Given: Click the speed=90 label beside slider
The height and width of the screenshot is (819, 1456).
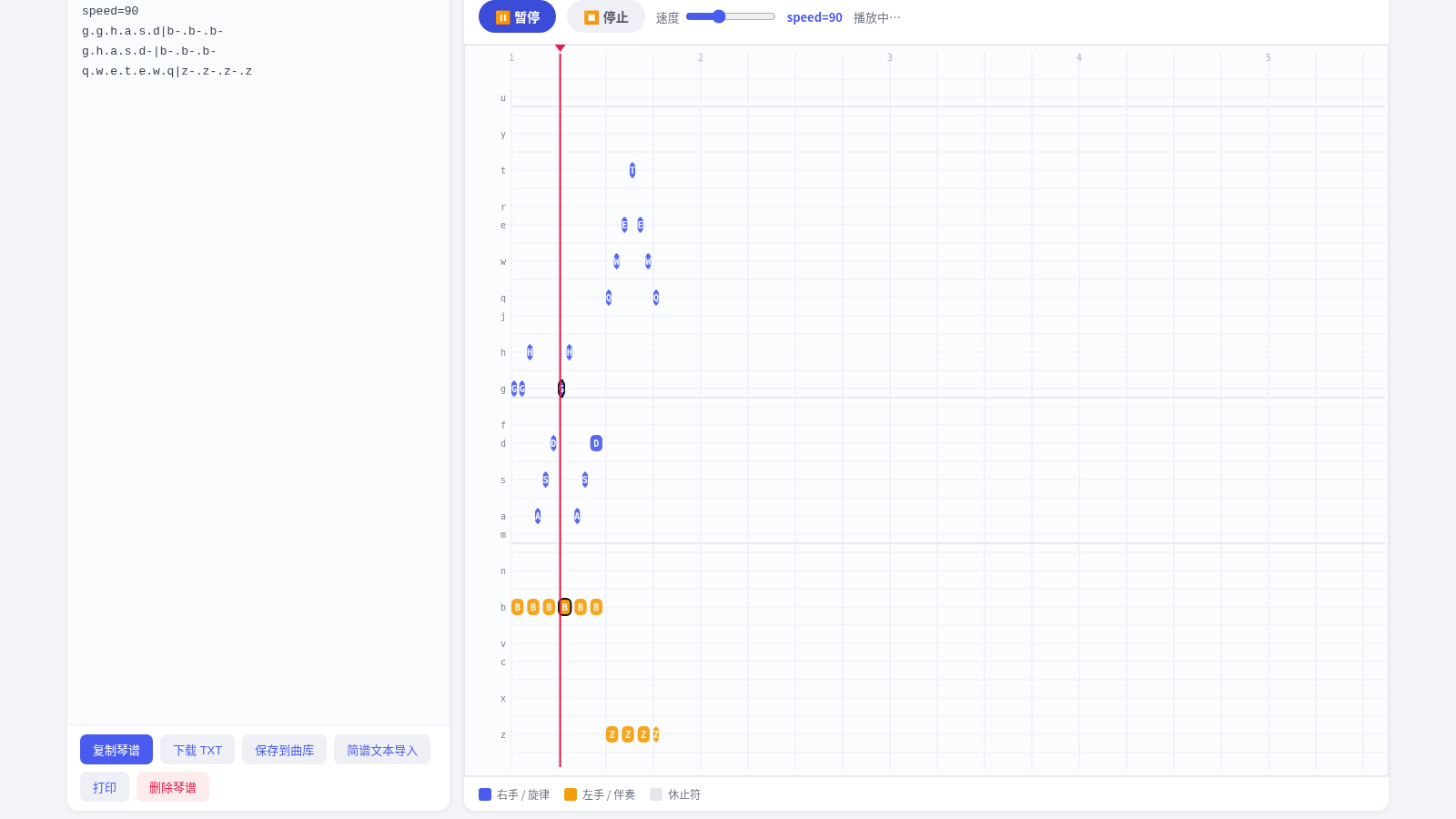Looking at the screenshot, I should 814,17.
